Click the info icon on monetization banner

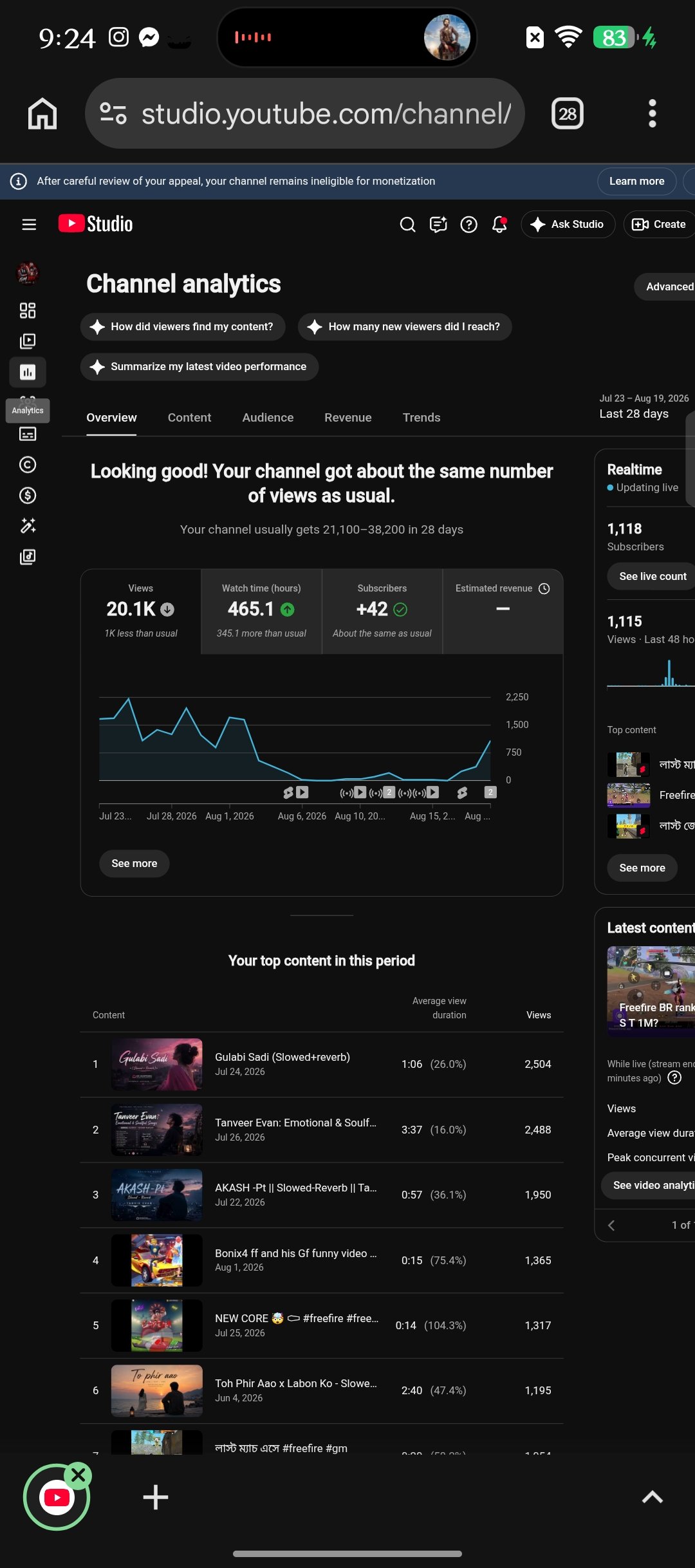pyautogui.click(x=19, y=182)
